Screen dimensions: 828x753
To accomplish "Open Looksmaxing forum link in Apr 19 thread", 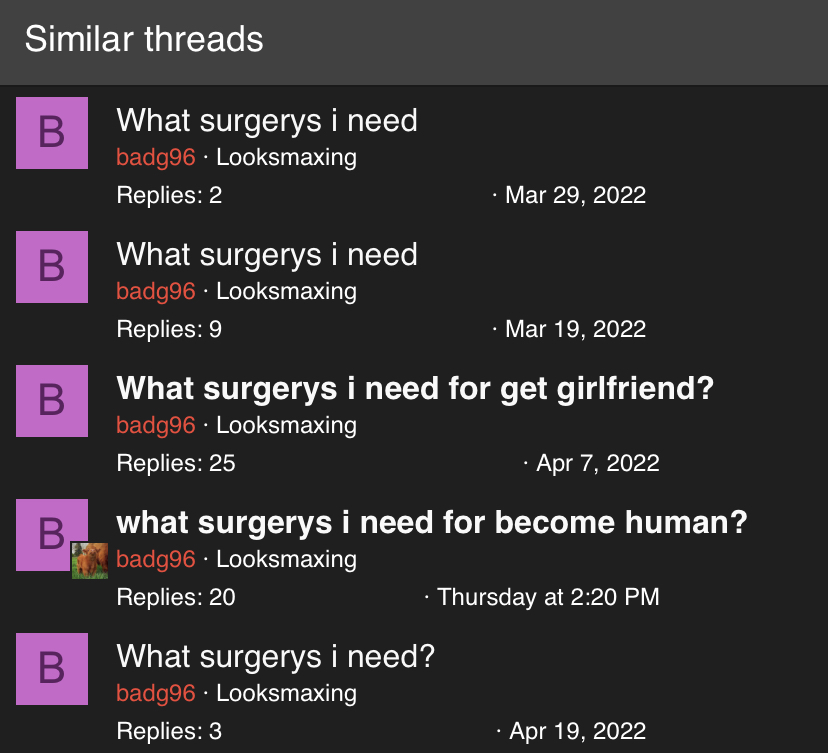I will coord(287,694).
